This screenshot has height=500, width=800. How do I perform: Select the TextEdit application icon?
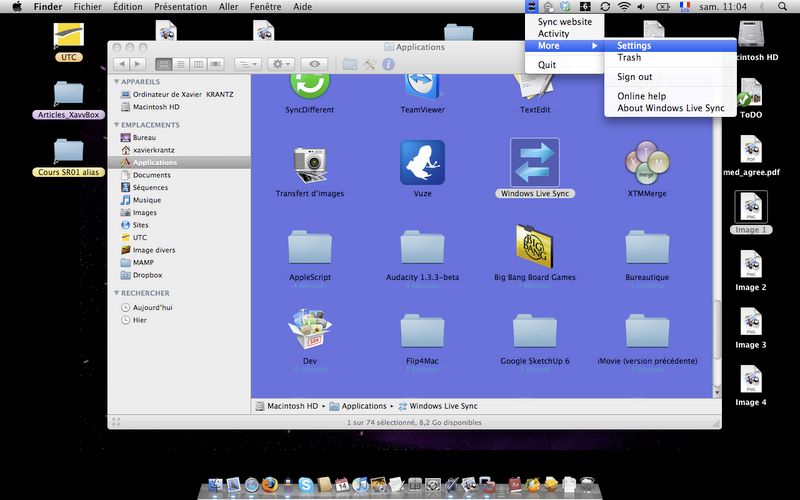click(535, 87)
